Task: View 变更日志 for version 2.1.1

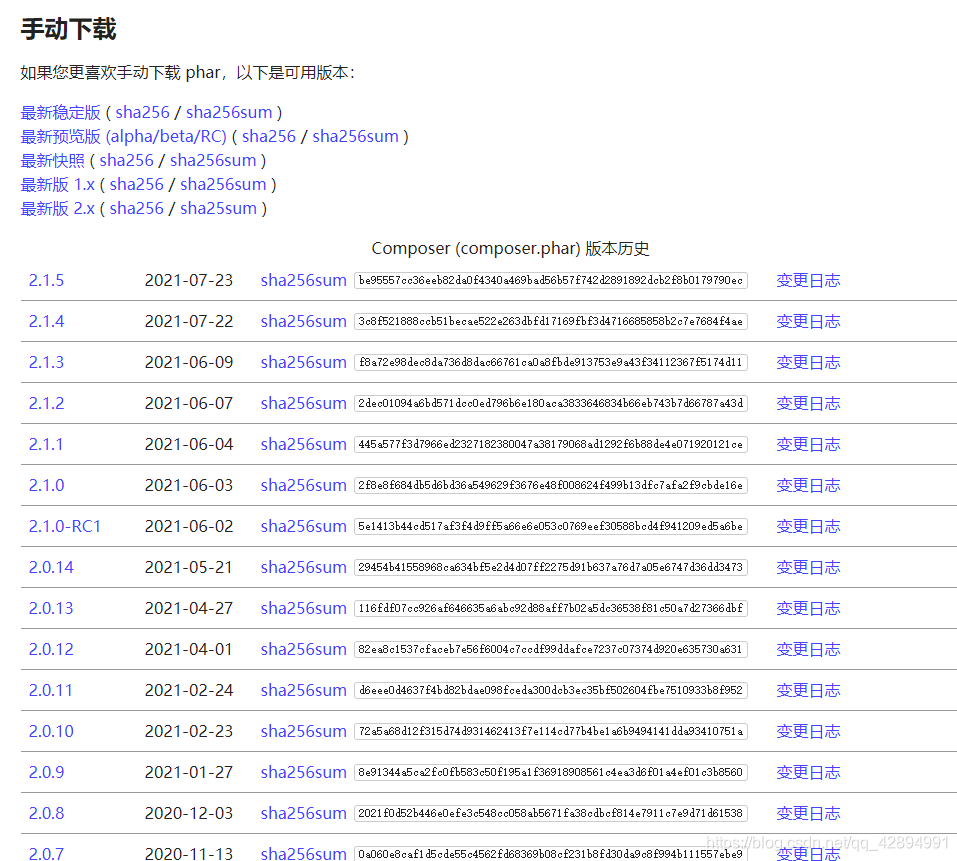Action: 808,444
